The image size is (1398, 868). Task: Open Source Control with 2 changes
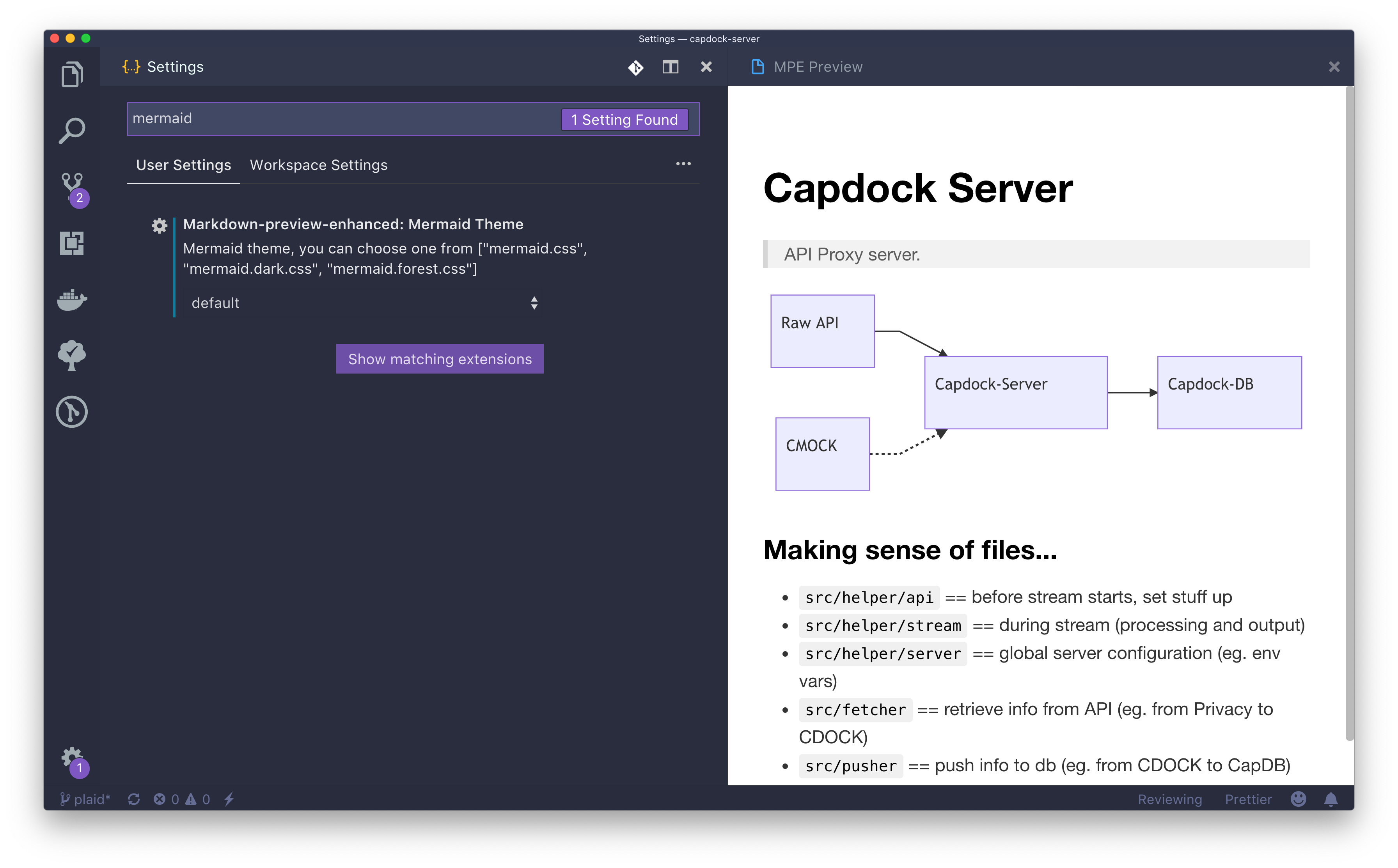click(x=73, y=188)
